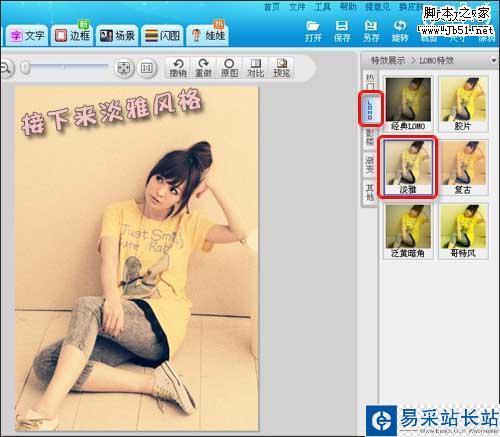Apply the 经典LOMO effect thumbnail
The width and height of the screenshot is (500, 437).
point(408,104)
